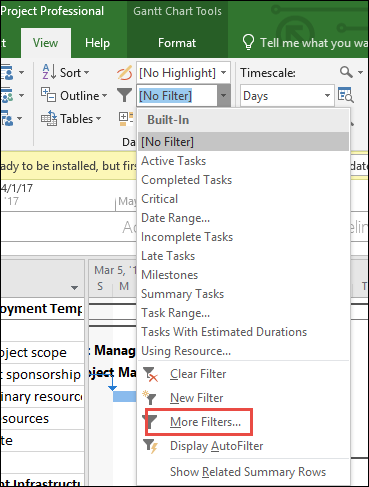Select the 'ject scope' task row
This screenshot has width=369, height=487.
pyautogui.click(x=42, y=352)
